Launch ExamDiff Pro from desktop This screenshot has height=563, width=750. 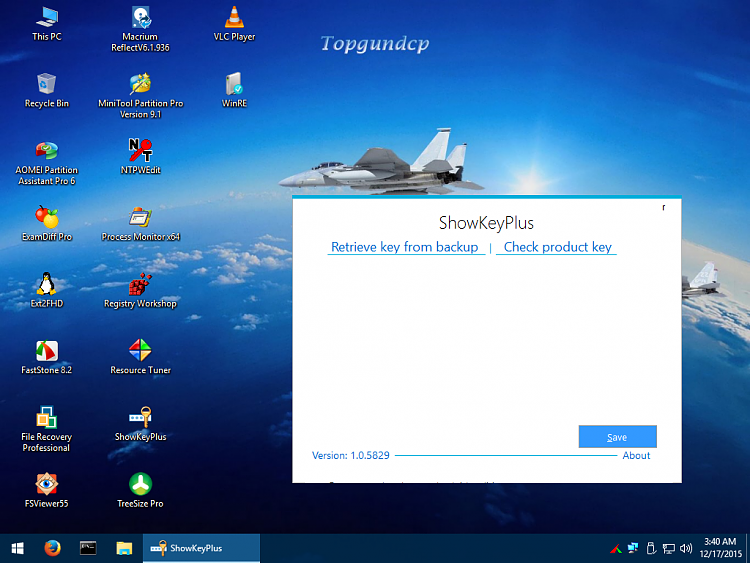click(x=46, y=224)
